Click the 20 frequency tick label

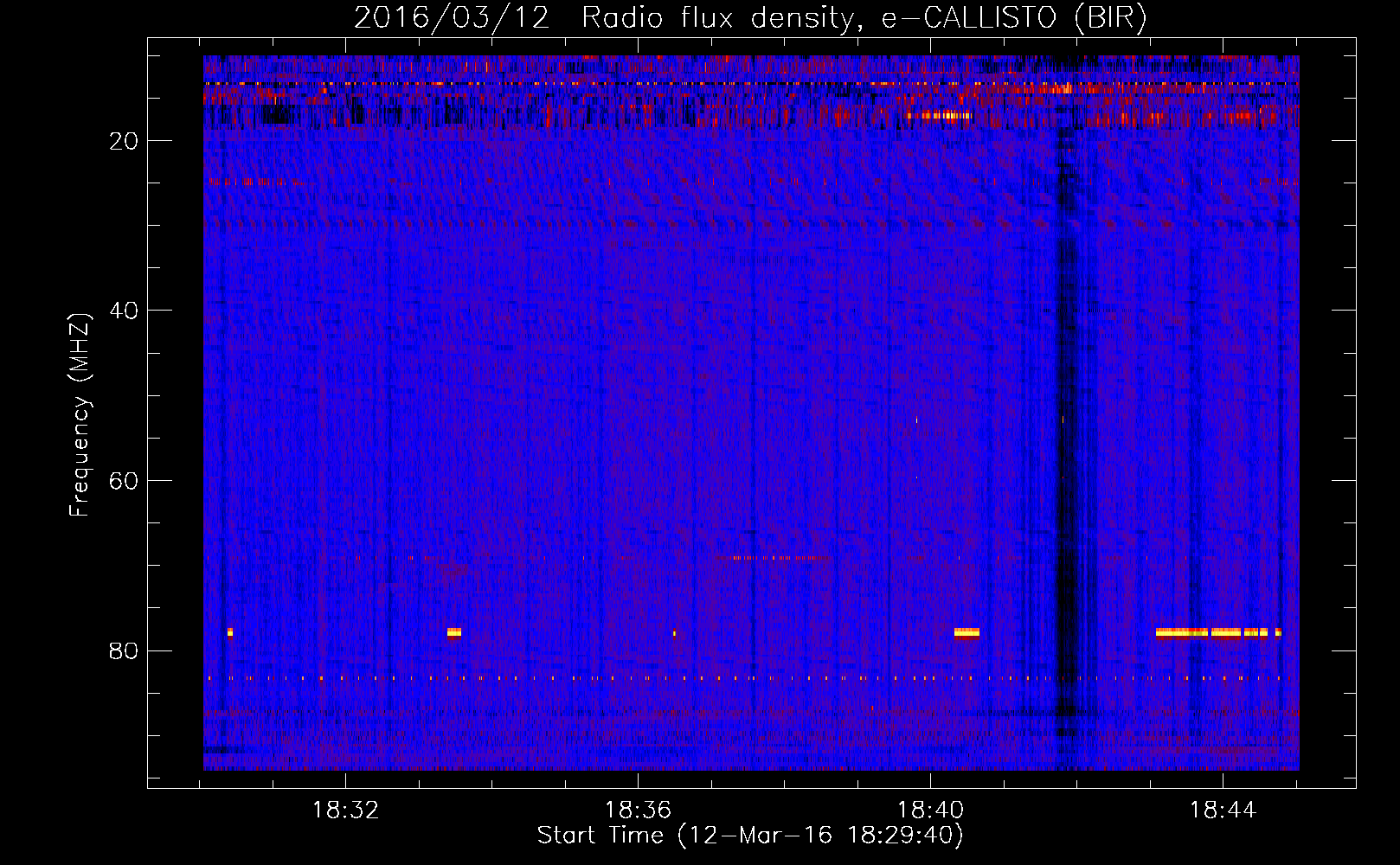[124, 141]
